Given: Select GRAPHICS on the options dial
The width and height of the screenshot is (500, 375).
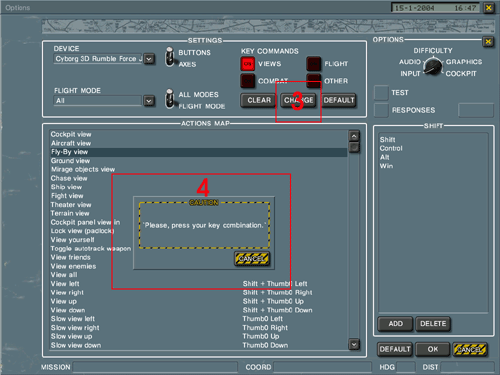Looking at the screenshot, I should coord(464,62).
